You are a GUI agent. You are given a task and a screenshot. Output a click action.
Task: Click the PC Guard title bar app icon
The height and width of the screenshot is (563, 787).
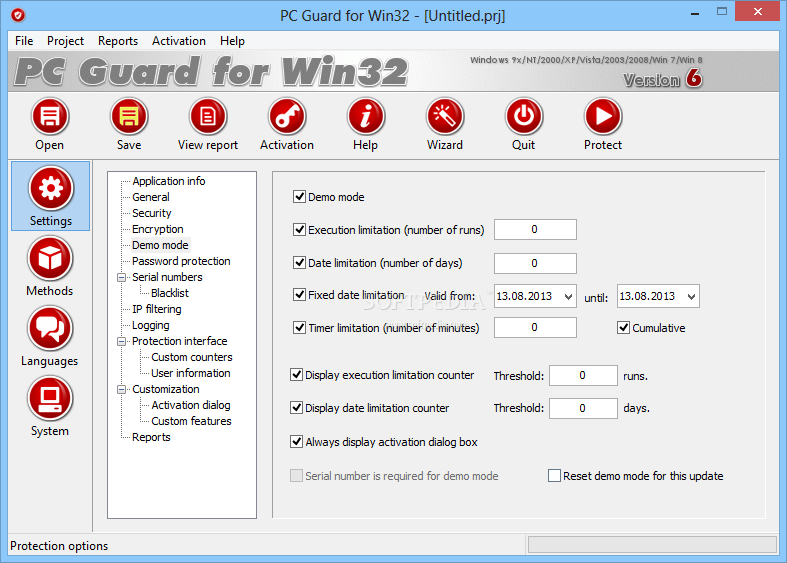point(18,16)
